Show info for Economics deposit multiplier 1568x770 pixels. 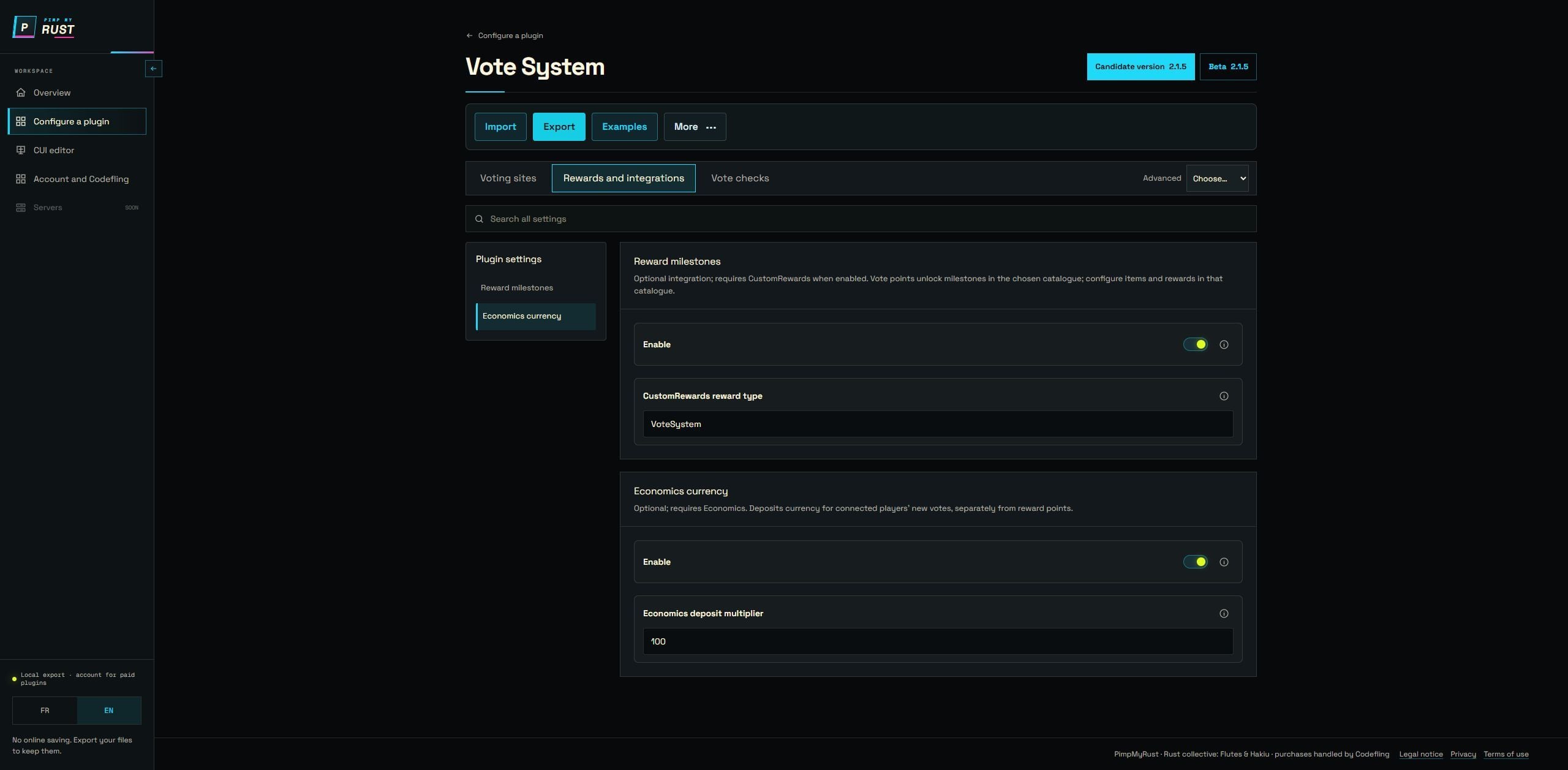tap(1224, 613)
